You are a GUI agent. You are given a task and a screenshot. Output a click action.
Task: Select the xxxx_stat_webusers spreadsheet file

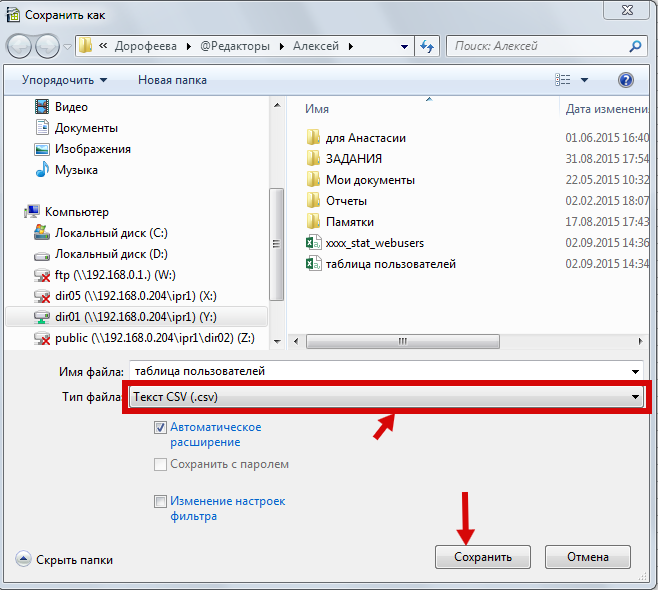point(373,243)
